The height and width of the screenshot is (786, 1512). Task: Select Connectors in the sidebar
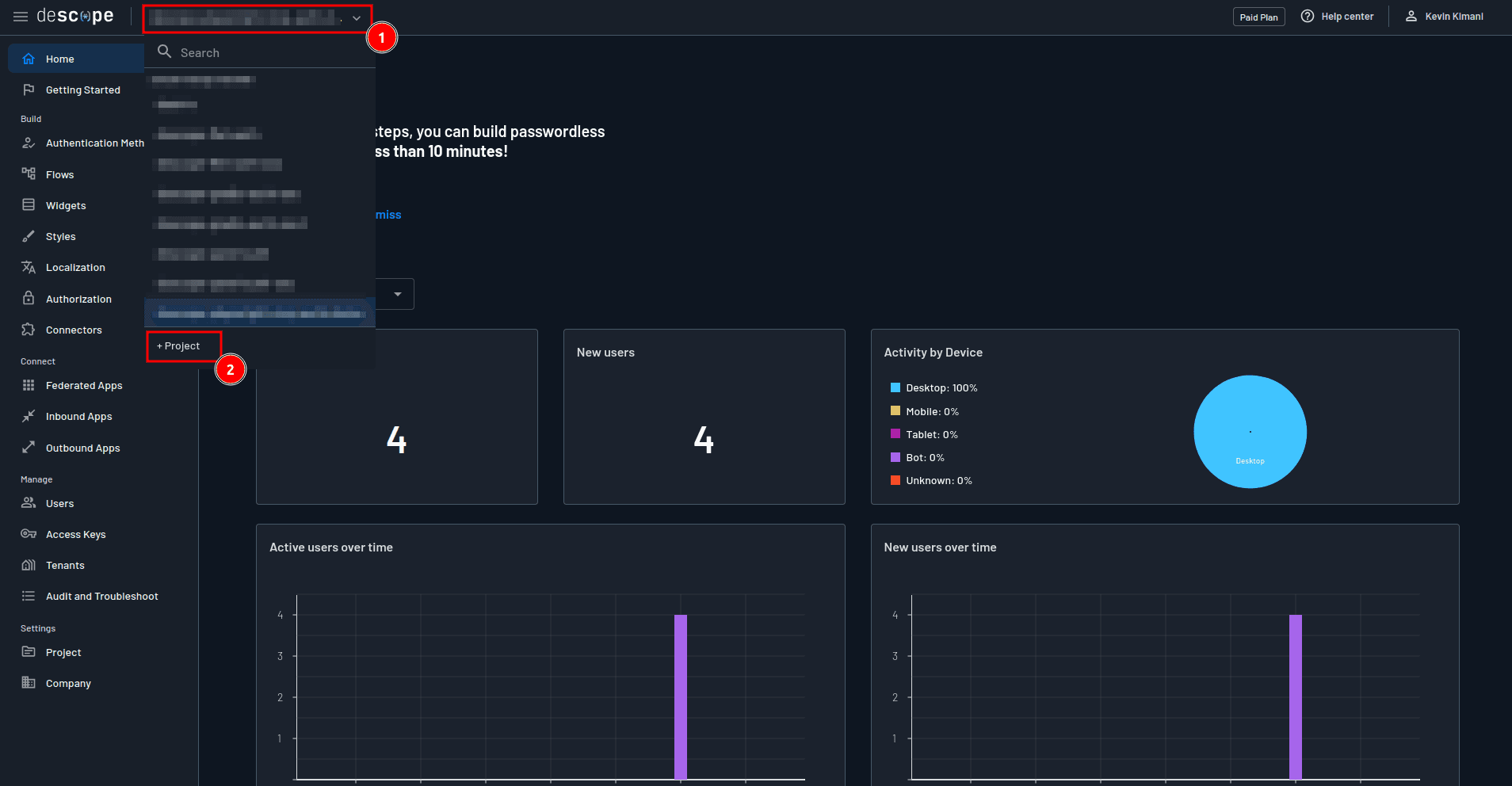point(74,330)
